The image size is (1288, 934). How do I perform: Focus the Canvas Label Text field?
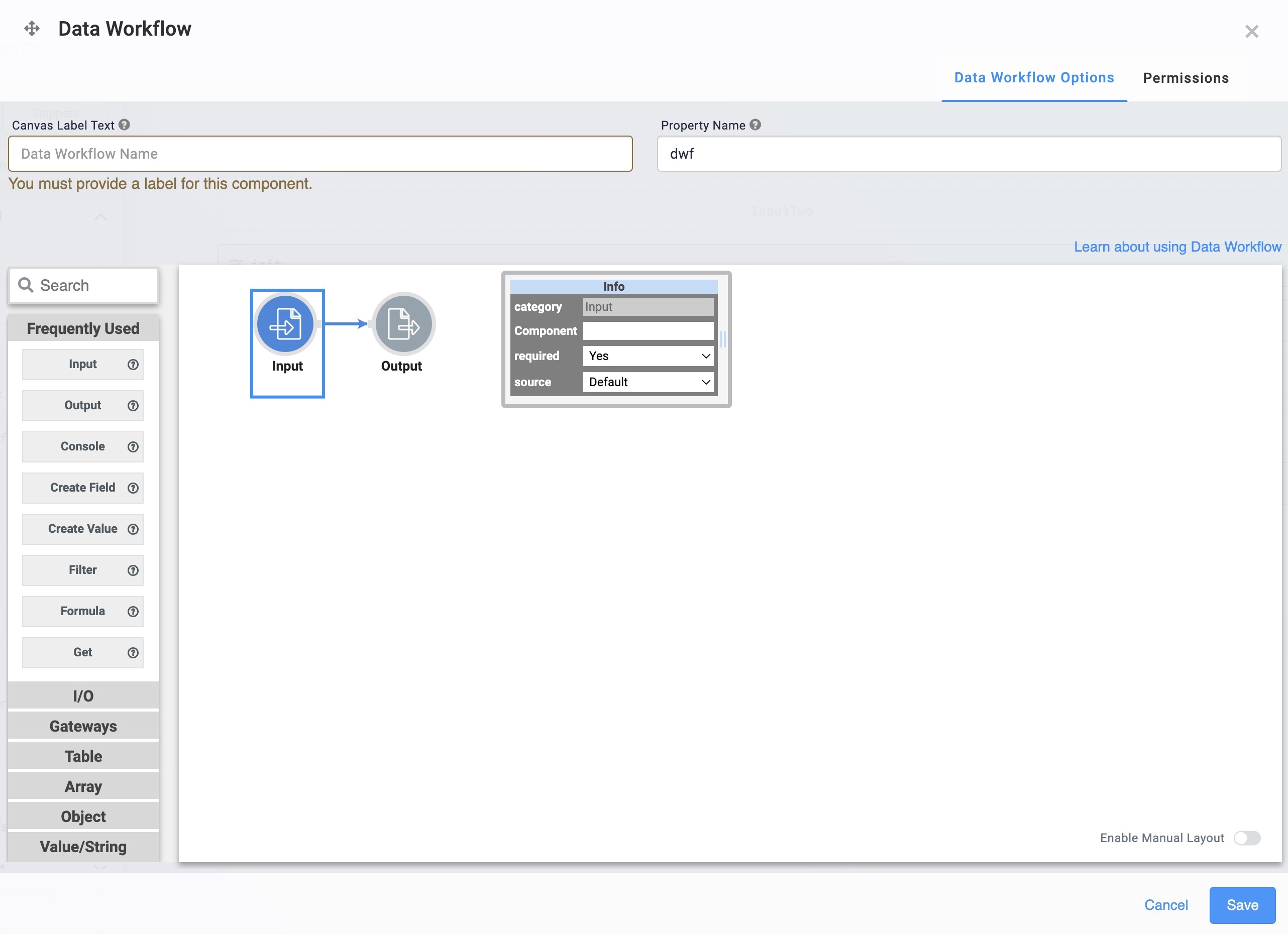tap(320, 154)
